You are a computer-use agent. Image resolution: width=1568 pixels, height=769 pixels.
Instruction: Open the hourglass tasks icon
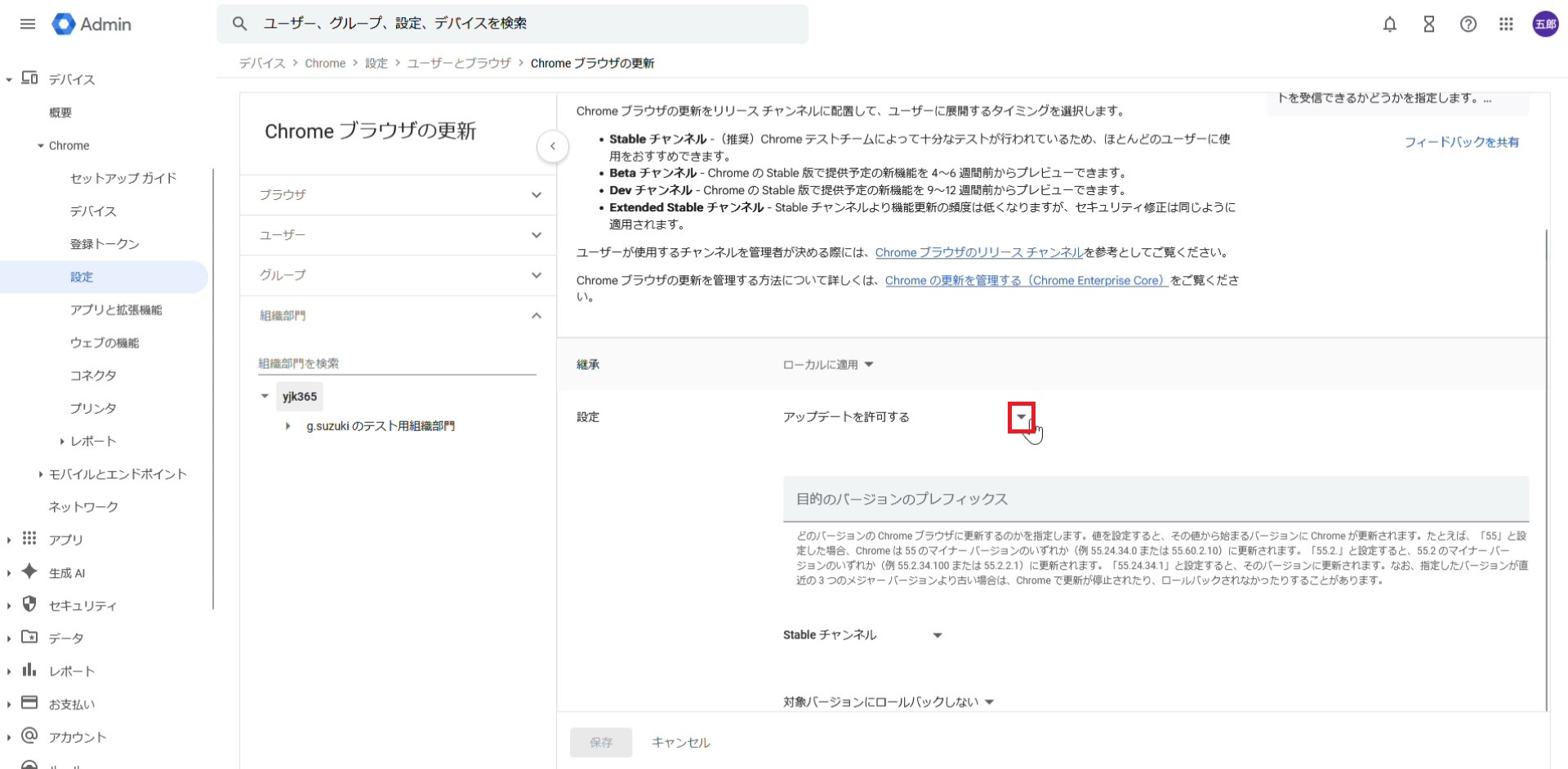tap(1428, 24)
